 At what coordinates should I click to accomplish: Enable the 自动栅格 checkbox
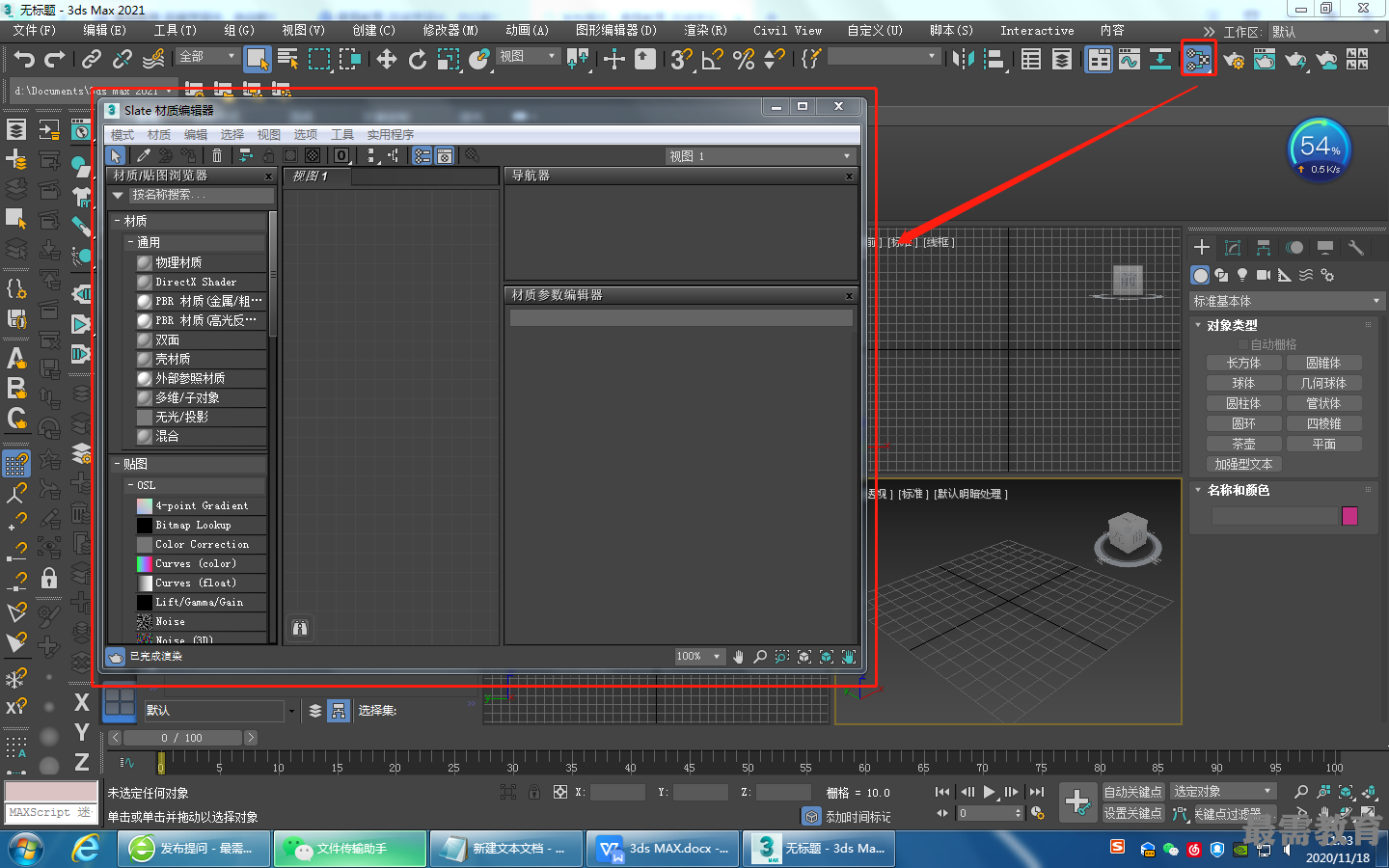click(x=1243, y=344)
